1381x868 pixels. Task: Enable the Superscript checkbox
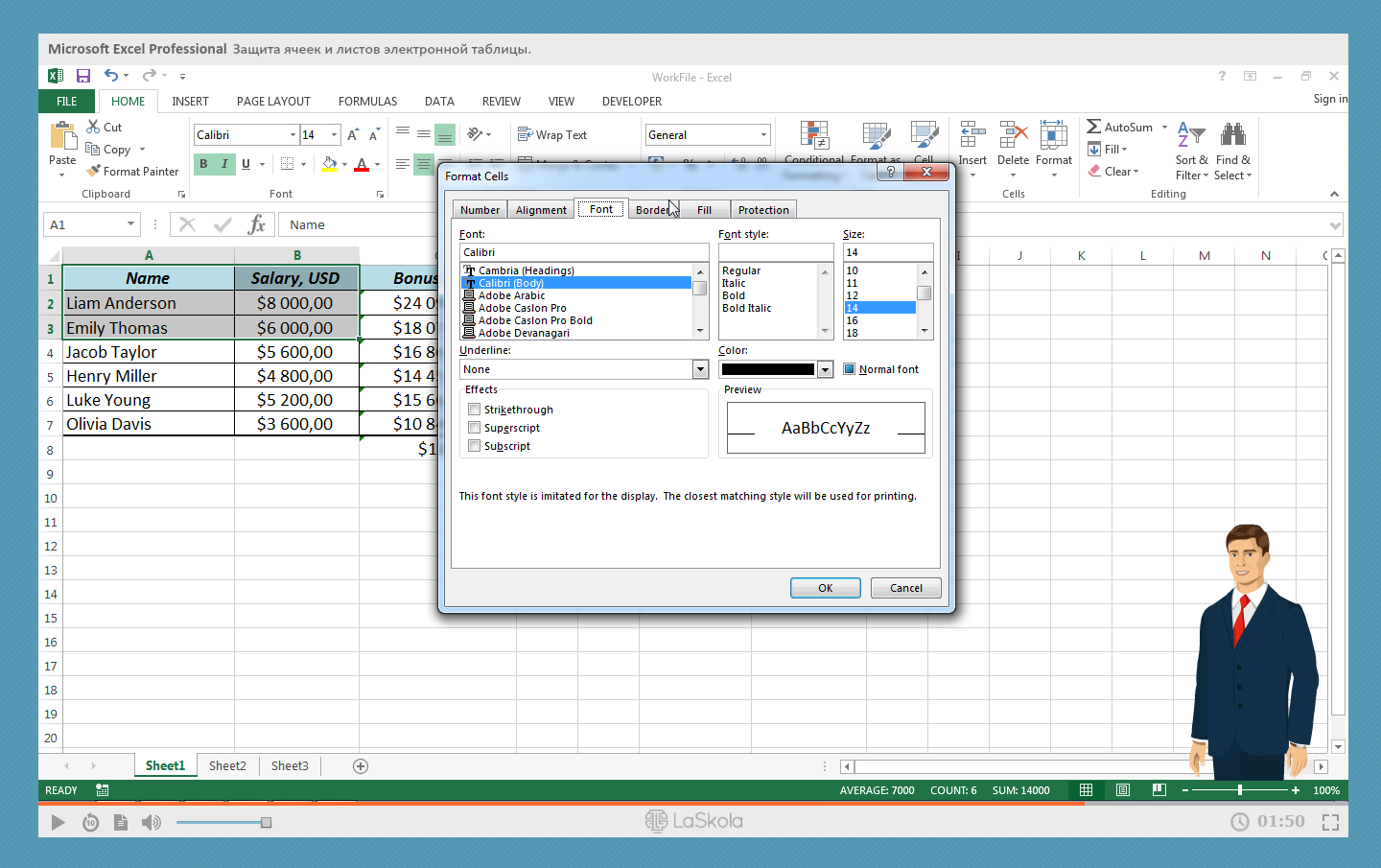(x=475, y=428)
